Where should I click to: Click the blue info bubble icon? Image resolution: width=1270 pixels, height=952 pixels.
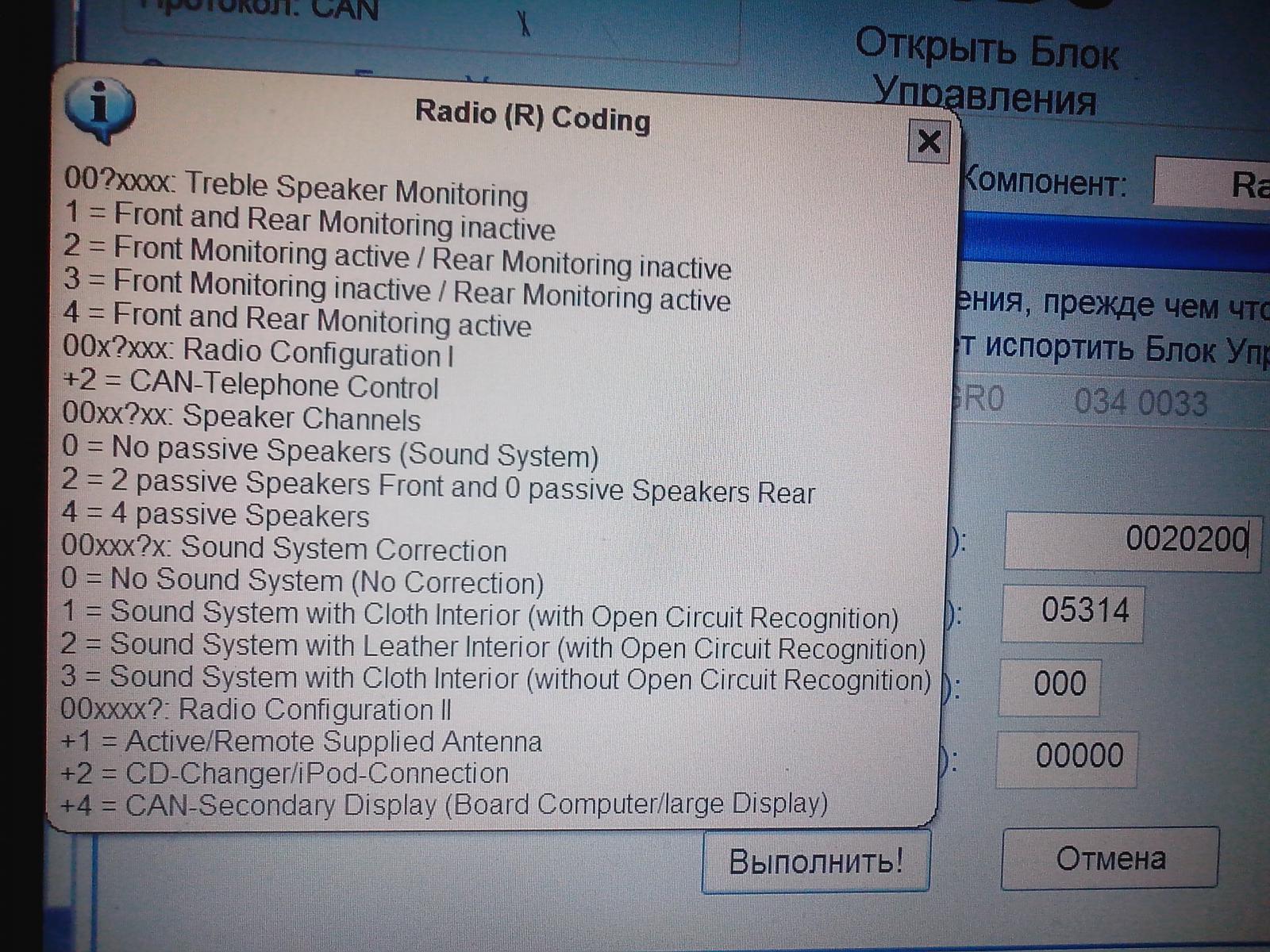99,110
